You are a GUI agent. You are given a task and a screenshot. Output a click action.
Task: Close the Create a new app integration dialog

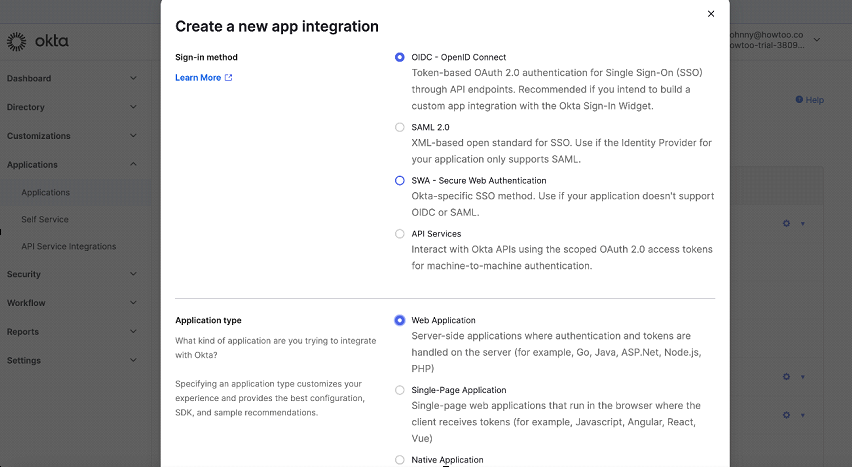[x=711, y=14]
